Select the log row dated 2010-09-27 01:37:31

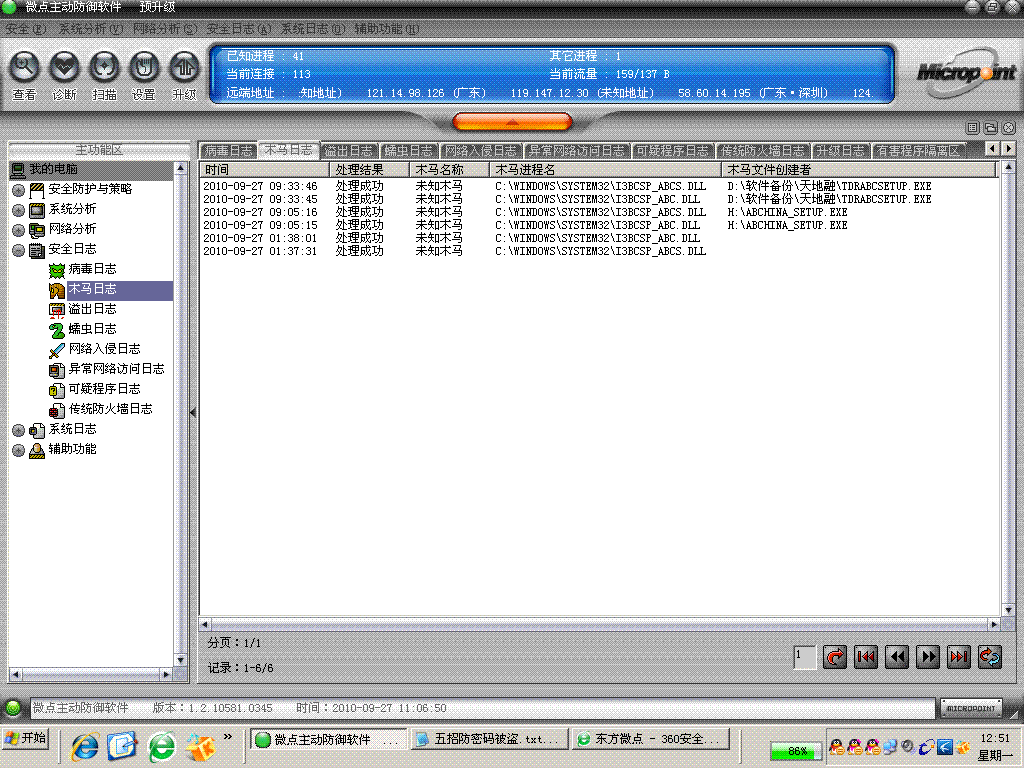point(455,251)
